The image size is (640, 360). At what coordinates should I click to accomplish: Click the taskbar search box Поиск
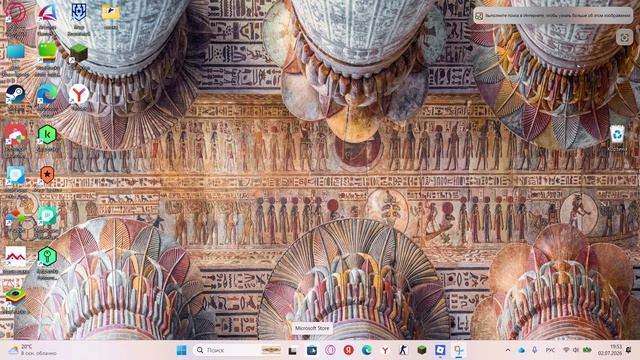click(x=238, y=350)
